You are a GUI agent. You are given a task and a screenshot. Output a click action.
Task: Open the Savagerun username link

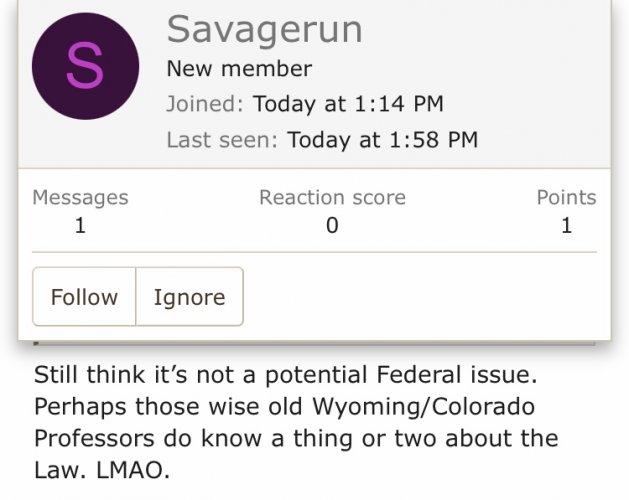(x=264, y=30)
